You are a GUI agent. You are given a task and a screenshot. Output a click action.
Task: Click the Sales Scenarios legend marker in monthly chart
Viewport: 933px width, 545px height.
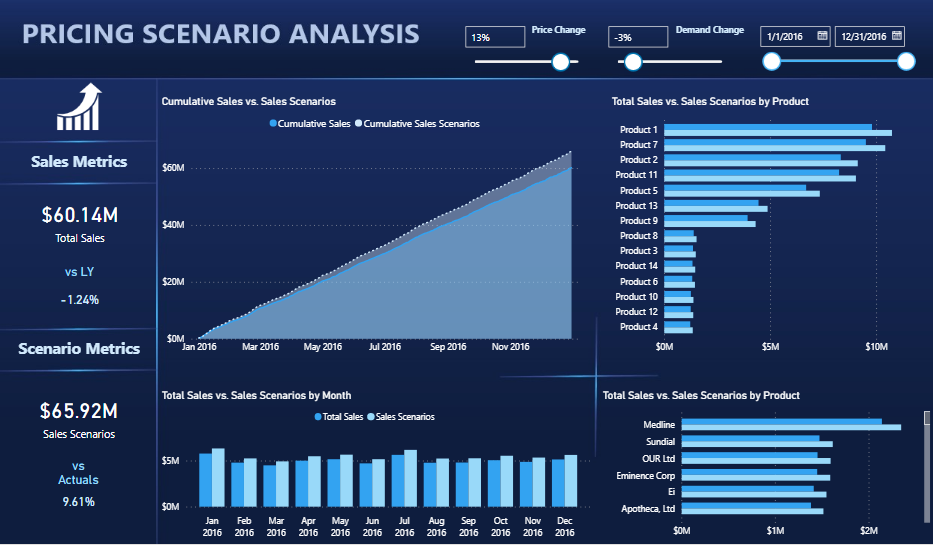(373, 417)
